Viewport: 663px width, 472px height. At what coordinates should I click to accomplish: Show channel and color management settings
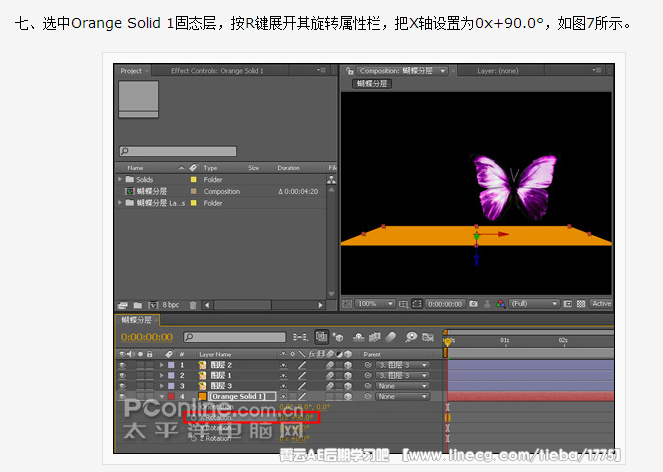501,304
